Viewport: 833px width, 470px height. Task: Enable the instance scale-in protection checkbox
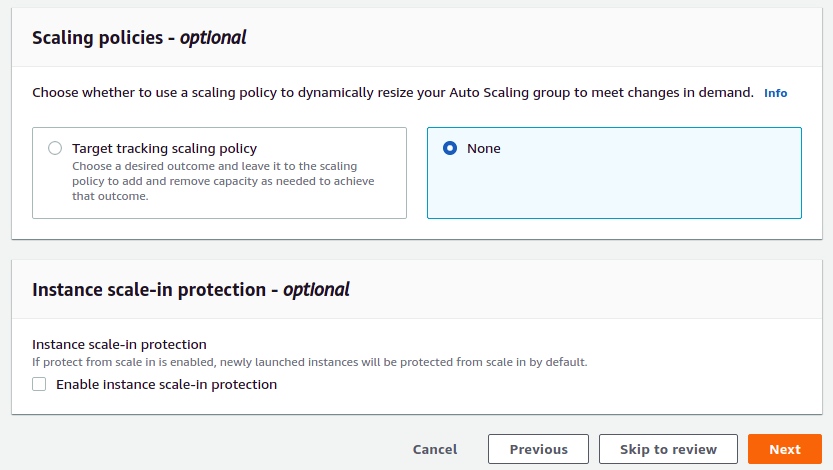[x=39, y=384]
